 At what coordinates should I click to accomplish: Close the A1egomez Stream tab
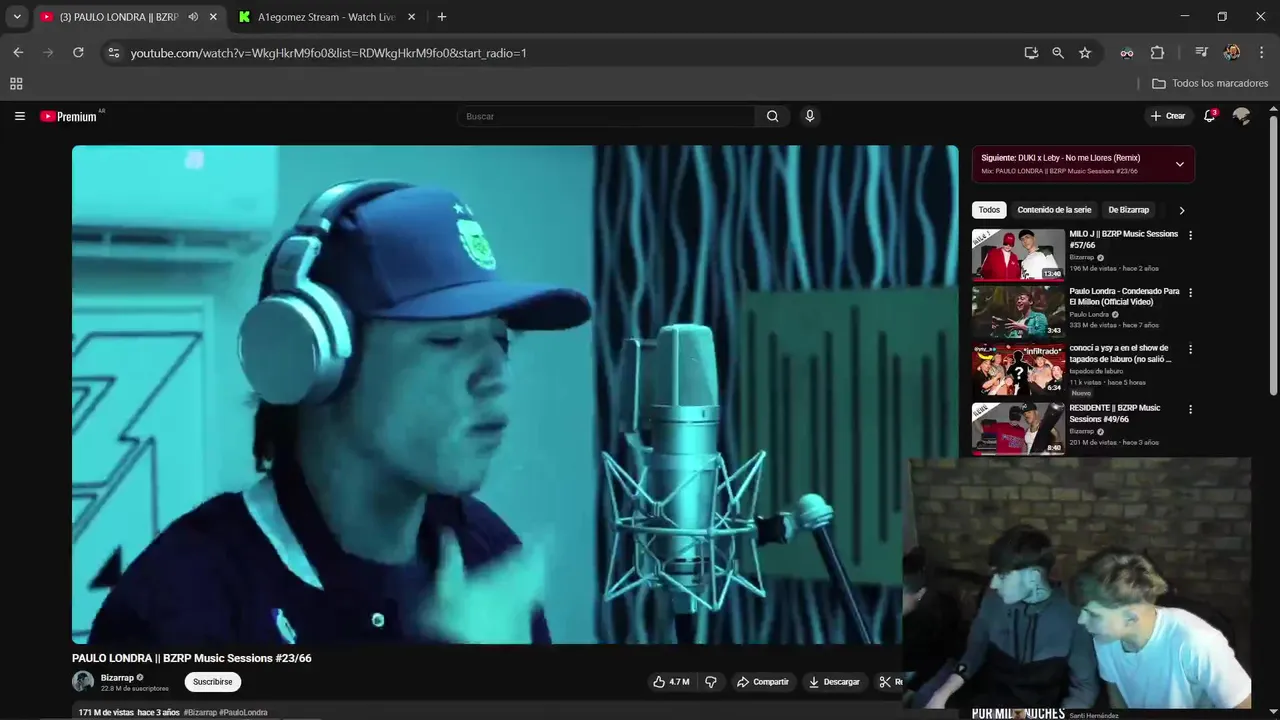[411, 17]
